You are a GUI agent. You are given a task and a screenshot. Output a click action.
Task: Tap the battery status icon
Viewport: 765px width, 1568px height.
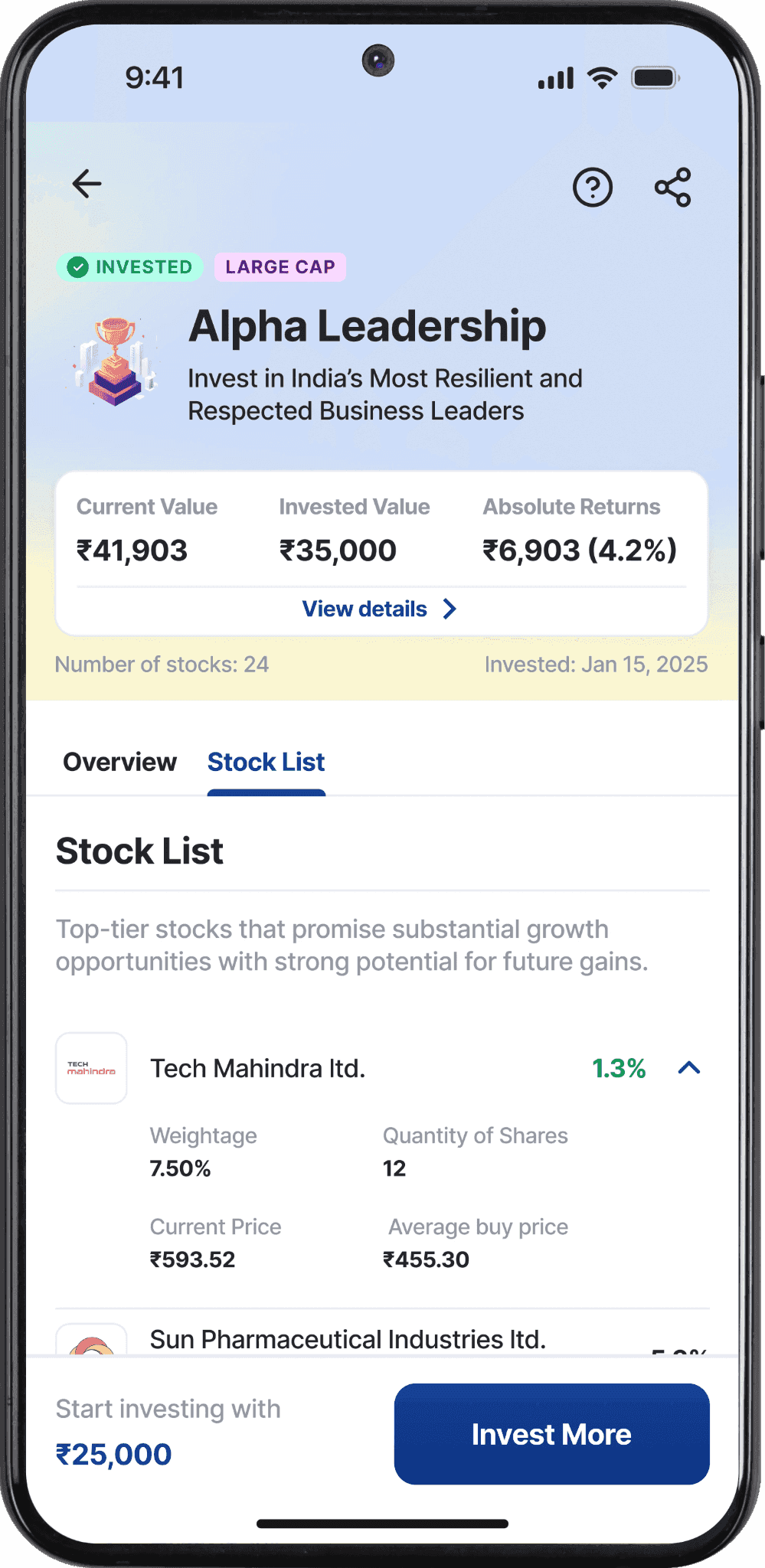coord(655,77)
